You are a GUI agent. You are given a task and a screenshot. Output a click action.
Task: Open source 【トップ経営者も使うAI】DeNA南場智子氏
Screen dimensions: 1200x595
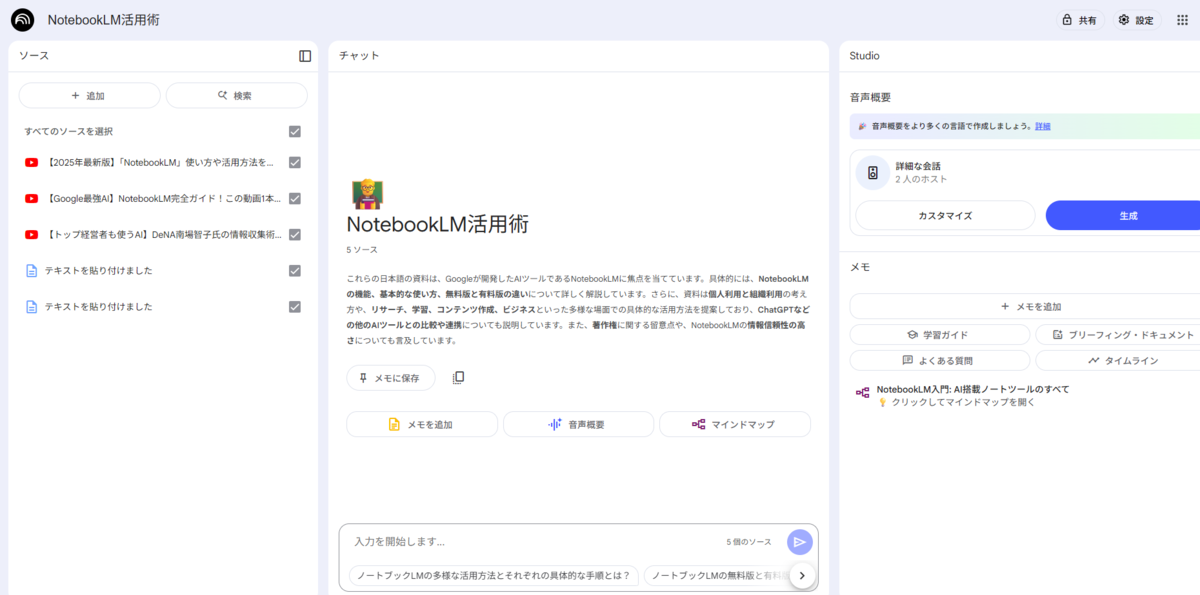[x=163, y=234]
